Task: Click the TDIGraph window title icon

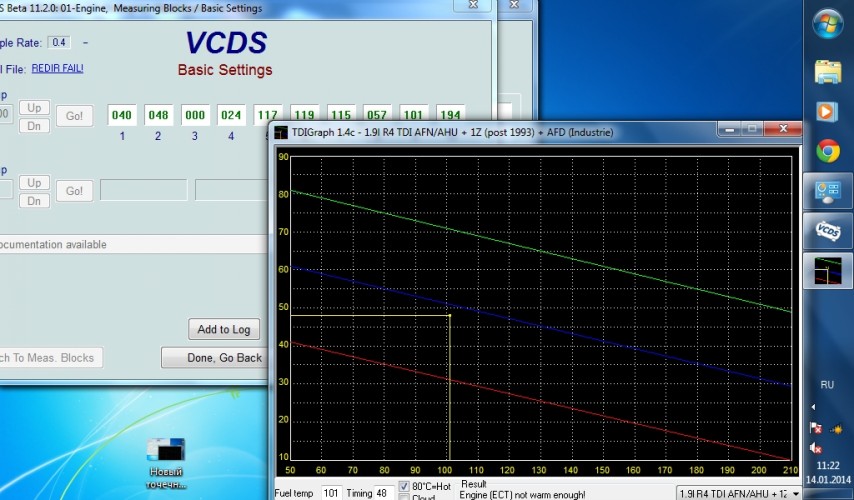Action: point(280,132)
